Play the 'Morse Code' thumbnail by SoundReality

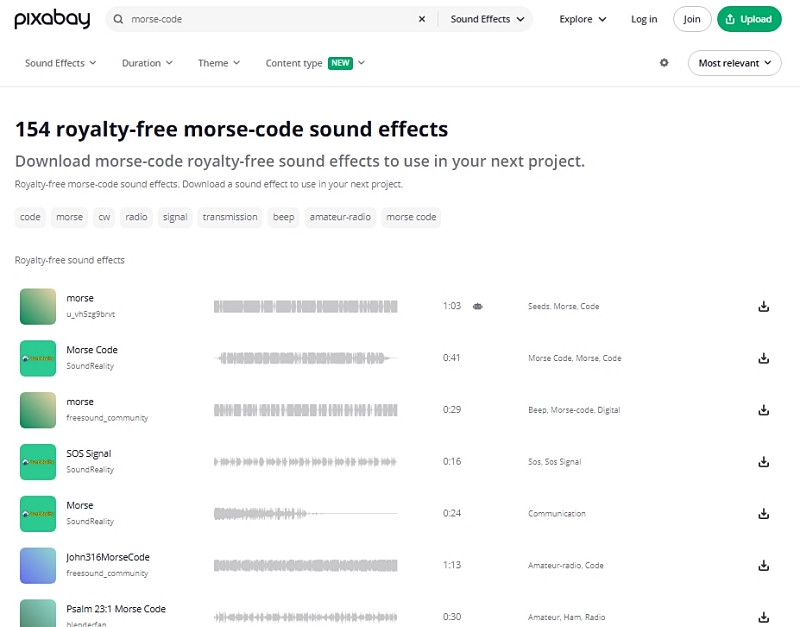click(x=38, y=358)
